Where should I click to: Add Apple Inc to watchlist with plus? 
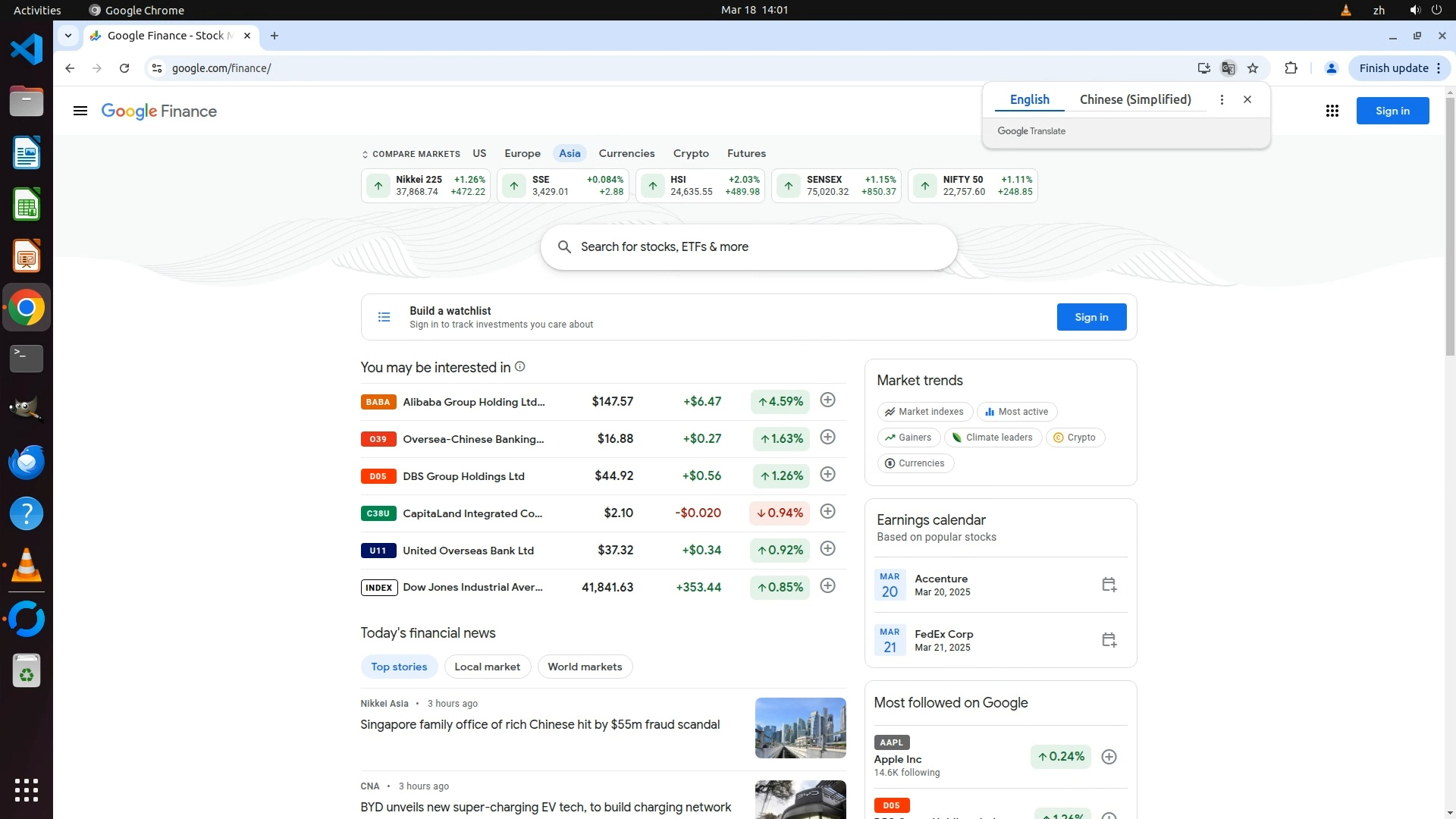(x=1109, y=757)
